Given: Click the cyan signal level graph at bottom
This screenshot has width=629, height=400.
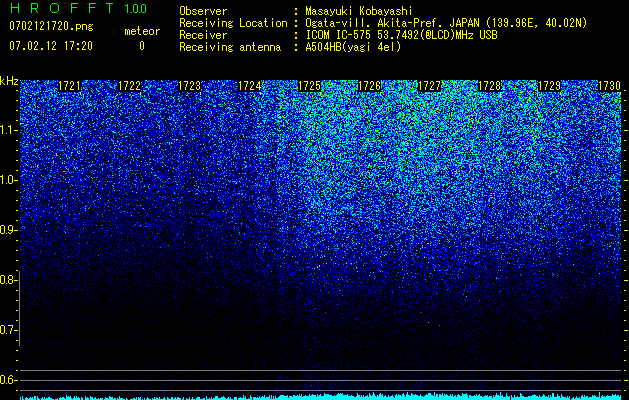Looking at the screenshot, I should [x=321, y=396].
